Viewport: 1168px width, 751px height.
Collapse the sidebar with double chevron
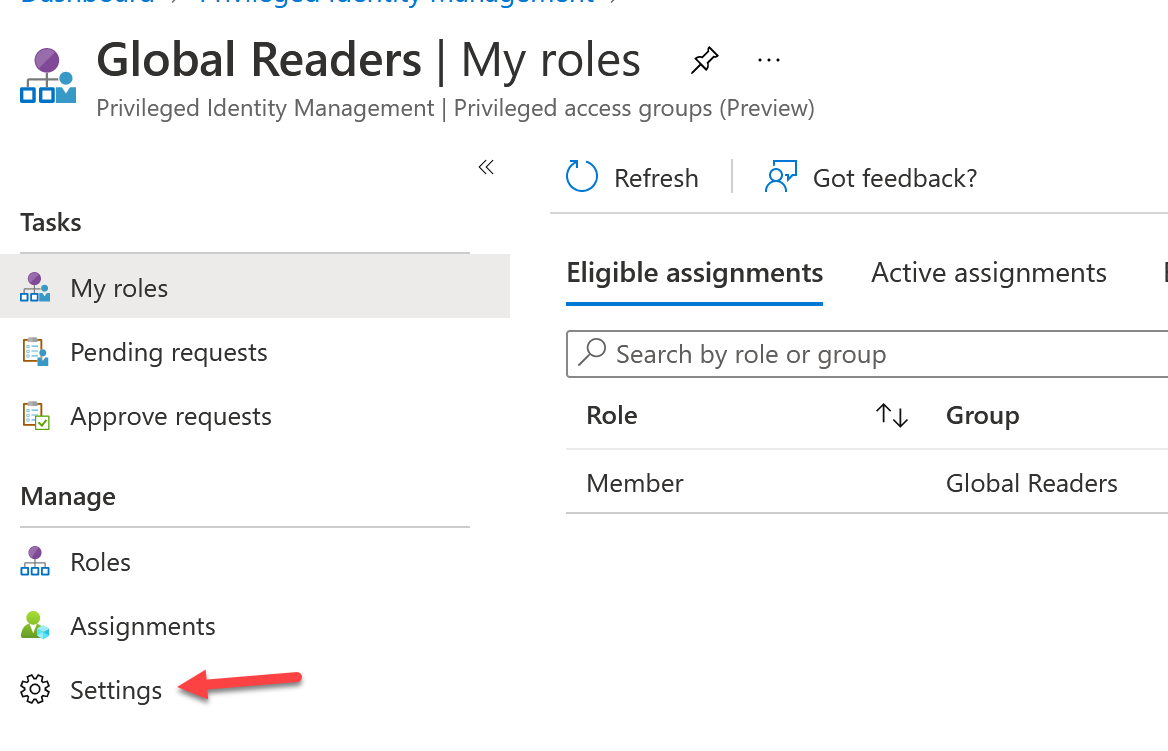(x=486, y=167)
